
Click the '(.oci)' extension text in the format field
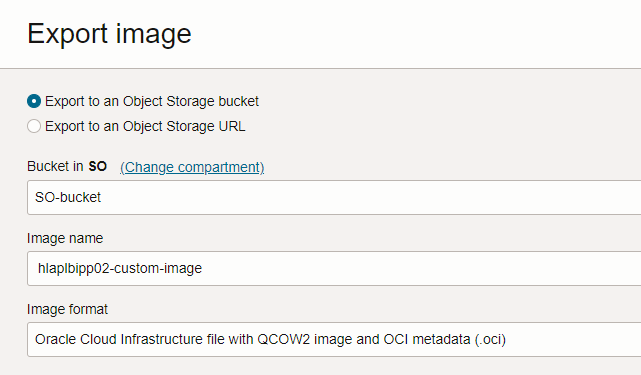[x=490, y=339]
